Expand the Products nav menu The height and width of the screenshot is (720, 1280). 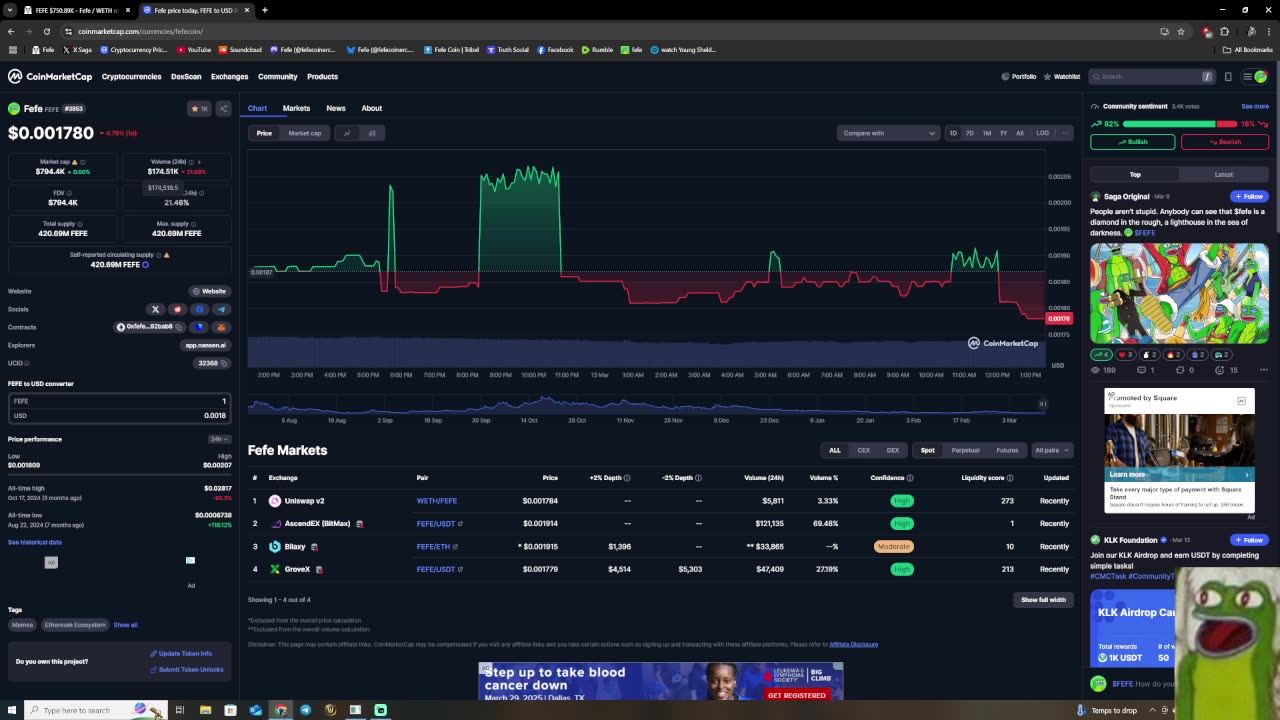tap(322, 76)
